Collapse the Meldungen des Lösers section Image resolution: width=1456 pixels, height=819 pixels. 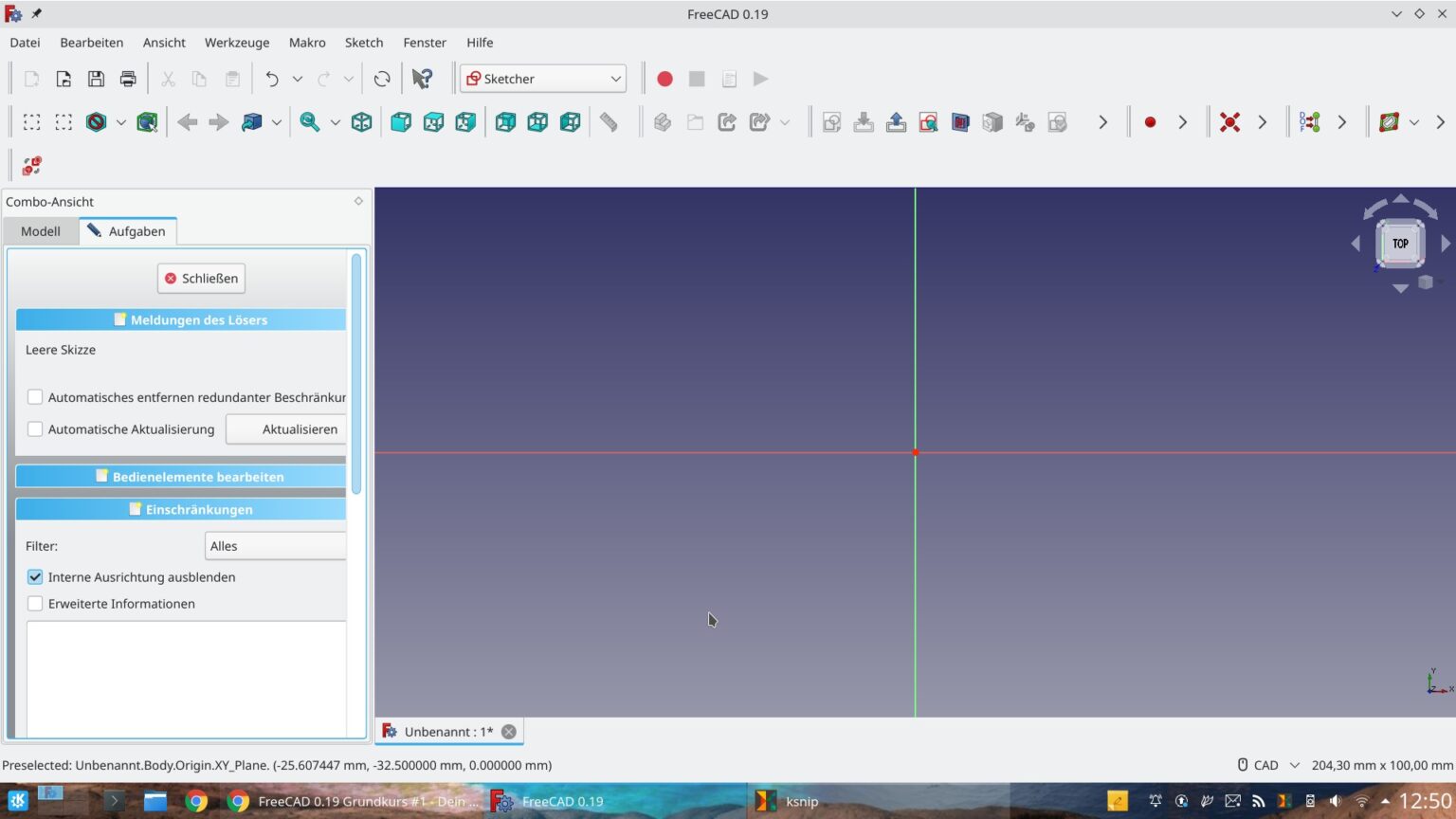[181, 319]
